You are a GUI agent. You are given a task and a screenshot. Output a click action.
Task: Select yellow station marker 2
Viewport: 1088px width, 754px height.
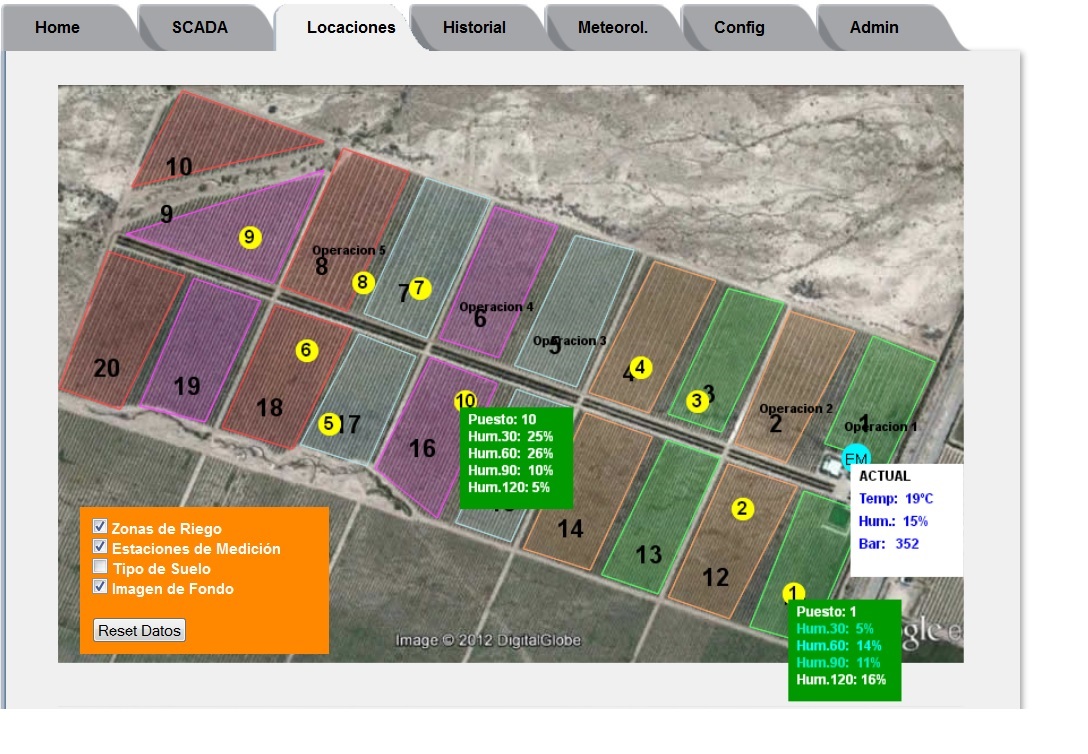[742, 509]
